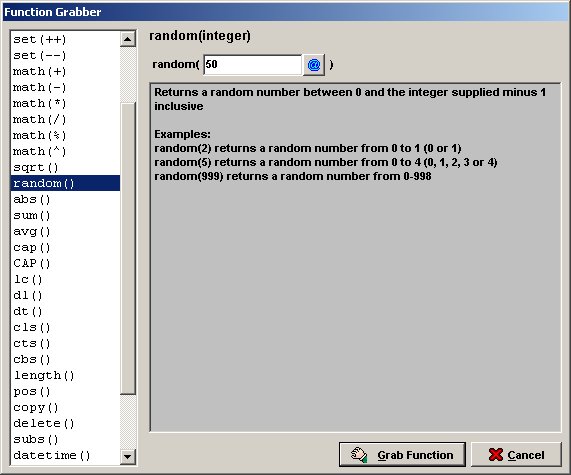
Task: Click the function list scroll-down arrow
Action: [127, 456]
